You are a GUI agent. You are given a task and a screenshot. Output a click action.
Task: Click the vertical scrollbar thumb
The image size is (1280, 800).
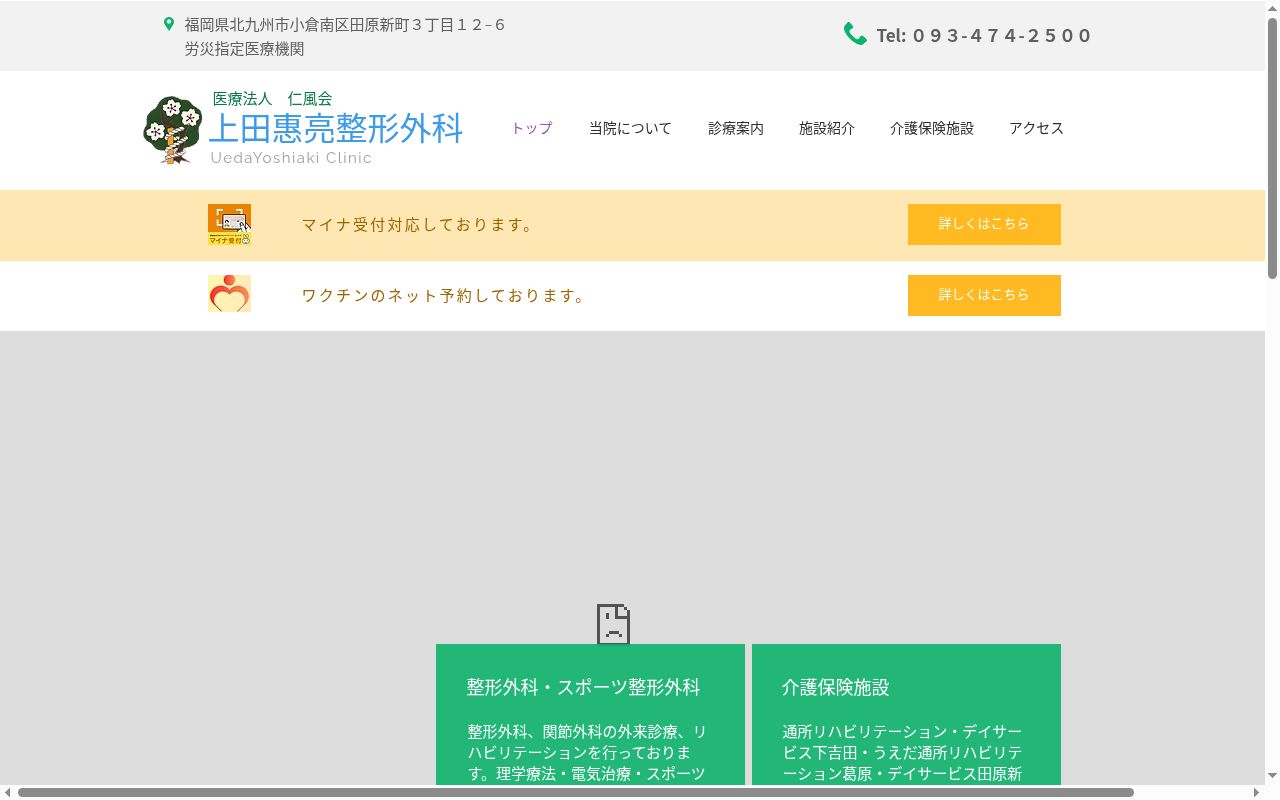coord(1272,148)
